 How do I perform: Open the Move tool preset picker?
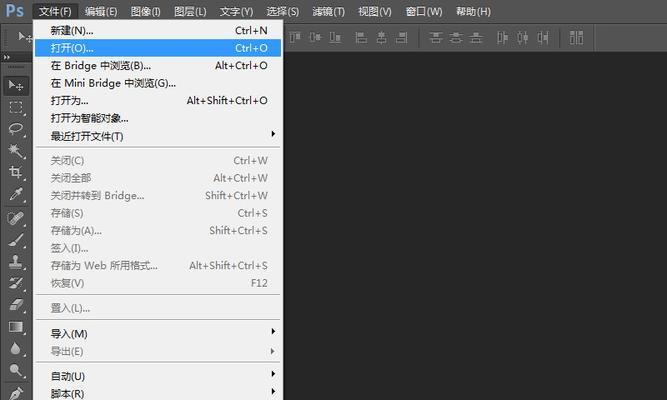25,37
